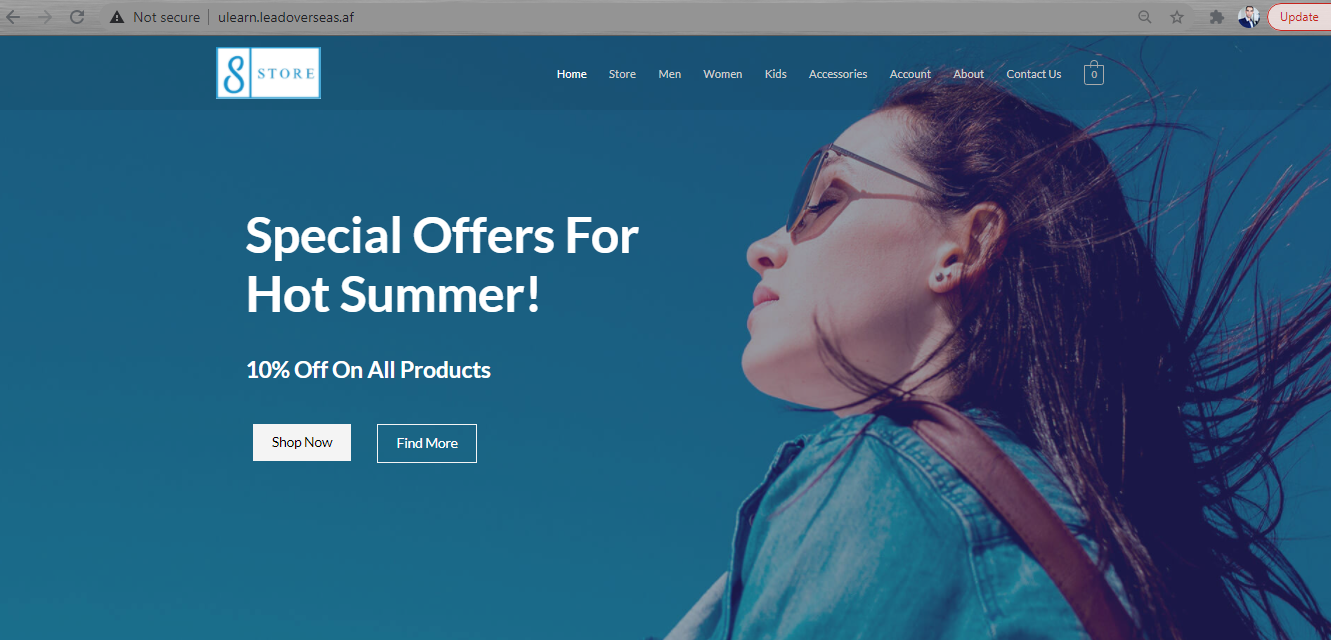Click the browser forward arrow
The image size is (1331, 642).
point(44,17)
